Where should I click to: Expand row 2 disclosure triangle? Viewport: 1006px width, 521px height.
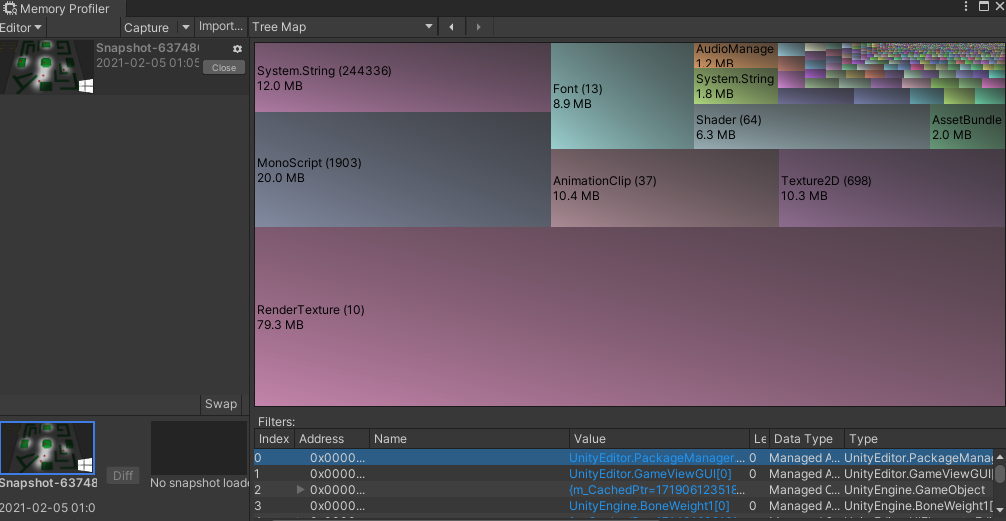[x=301, y=490]
